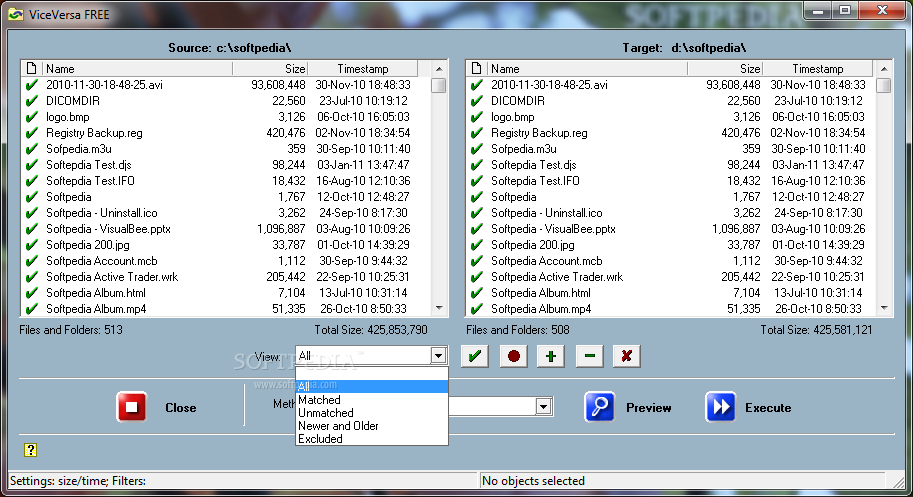
Task: Click the green checkmark filter button
Action: tap(475, 356)
